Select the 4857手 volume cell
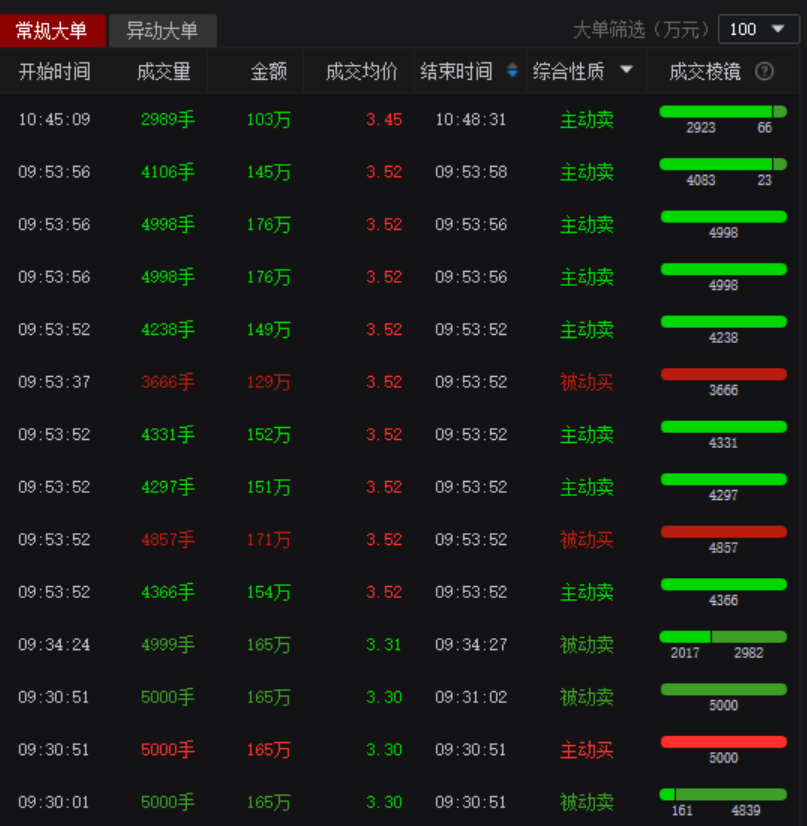 (168, 539)
